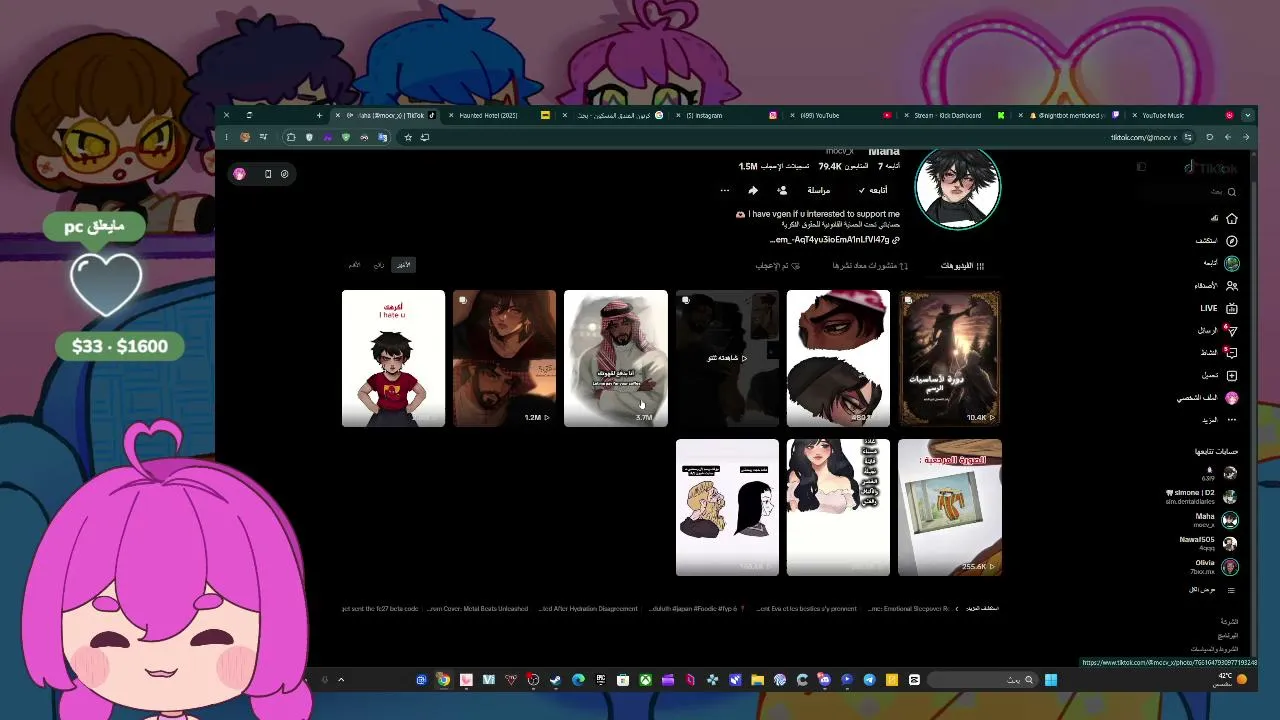Screen dimensions: 1280x720
Task: Open the profile bio link
Action: click(x=835, y=240)
